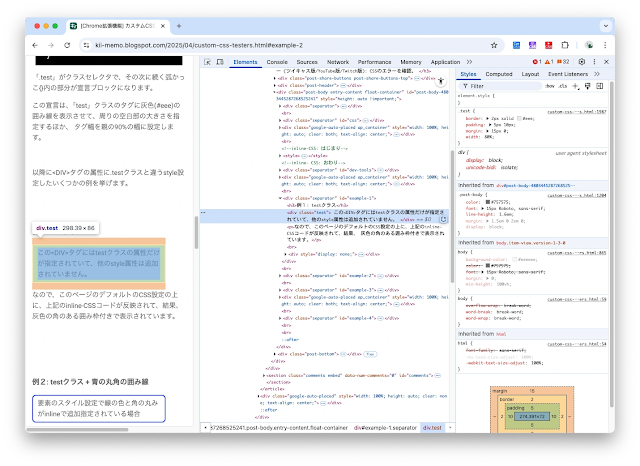This screenshot has height=466, width=640.
Task: View site information icon in address bar
Action: 86,45
